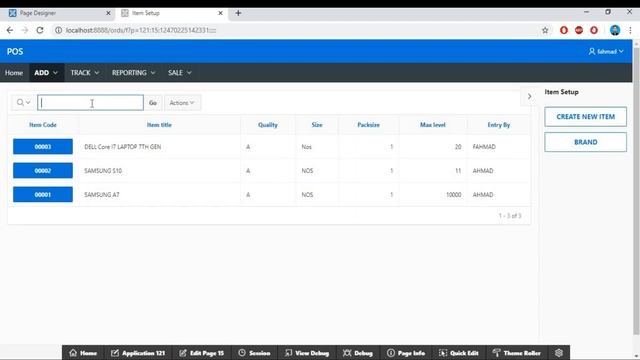
Task: Open the first red Opera extension icon
Action: (x=564, y=30)
